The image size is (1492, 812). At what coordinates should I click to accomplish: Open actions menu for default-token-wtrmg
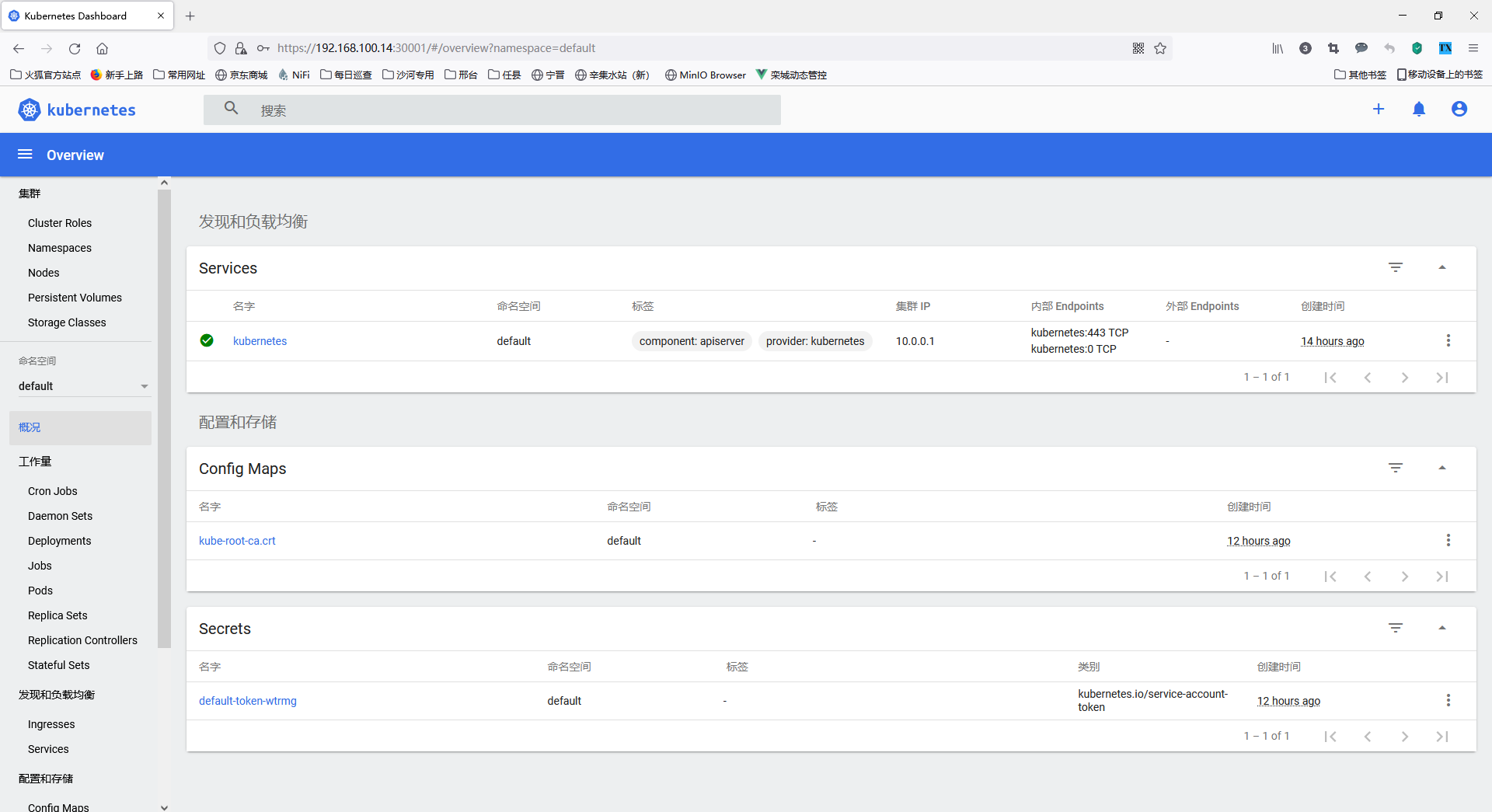[1448, 700]
